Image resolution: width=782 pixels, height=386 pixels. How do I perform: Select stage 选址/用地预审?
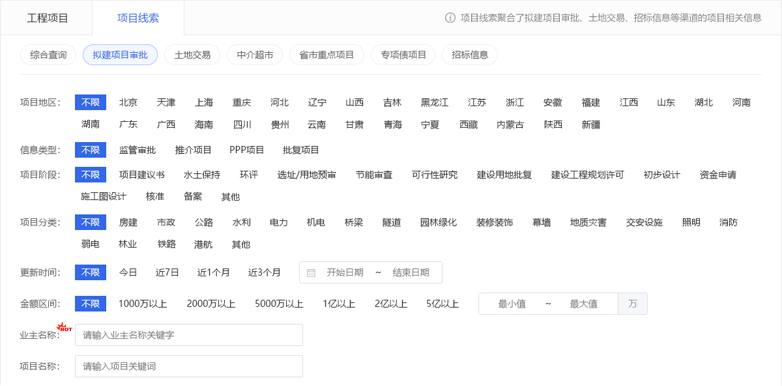pyautogui.click(x=307, y=175)
